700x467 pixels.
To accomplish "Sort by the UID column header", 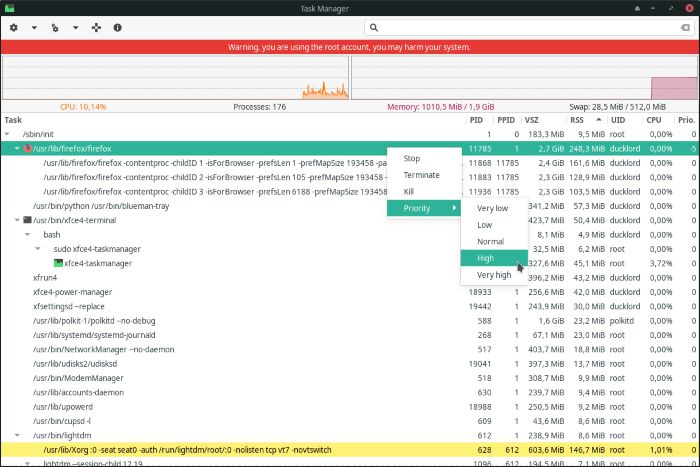I will click(624, 120).
